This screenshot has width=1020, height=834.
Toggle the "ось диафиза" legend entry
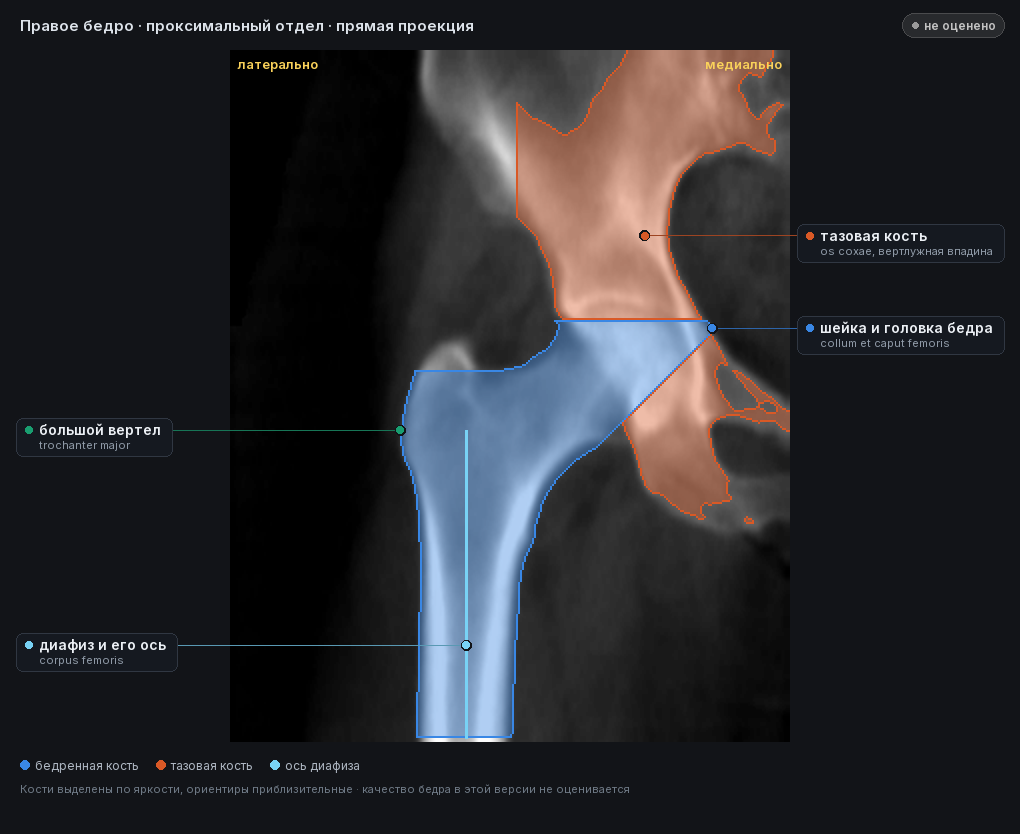(x=315, y=766)
